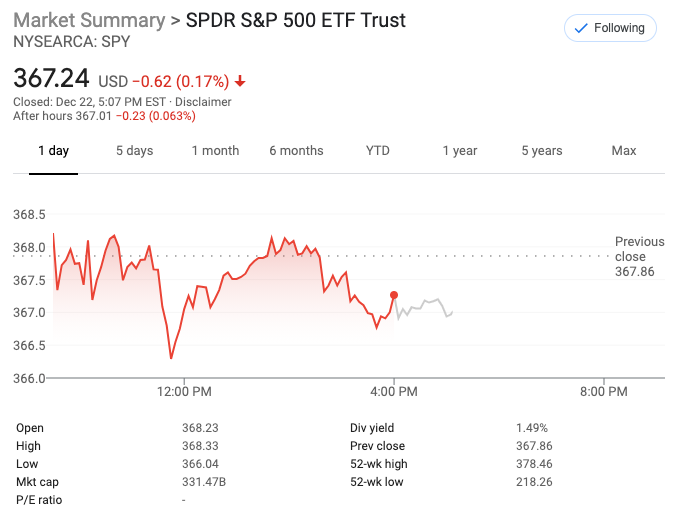Select the YTD range tab
Screen dimensions: 683x516
377,151
